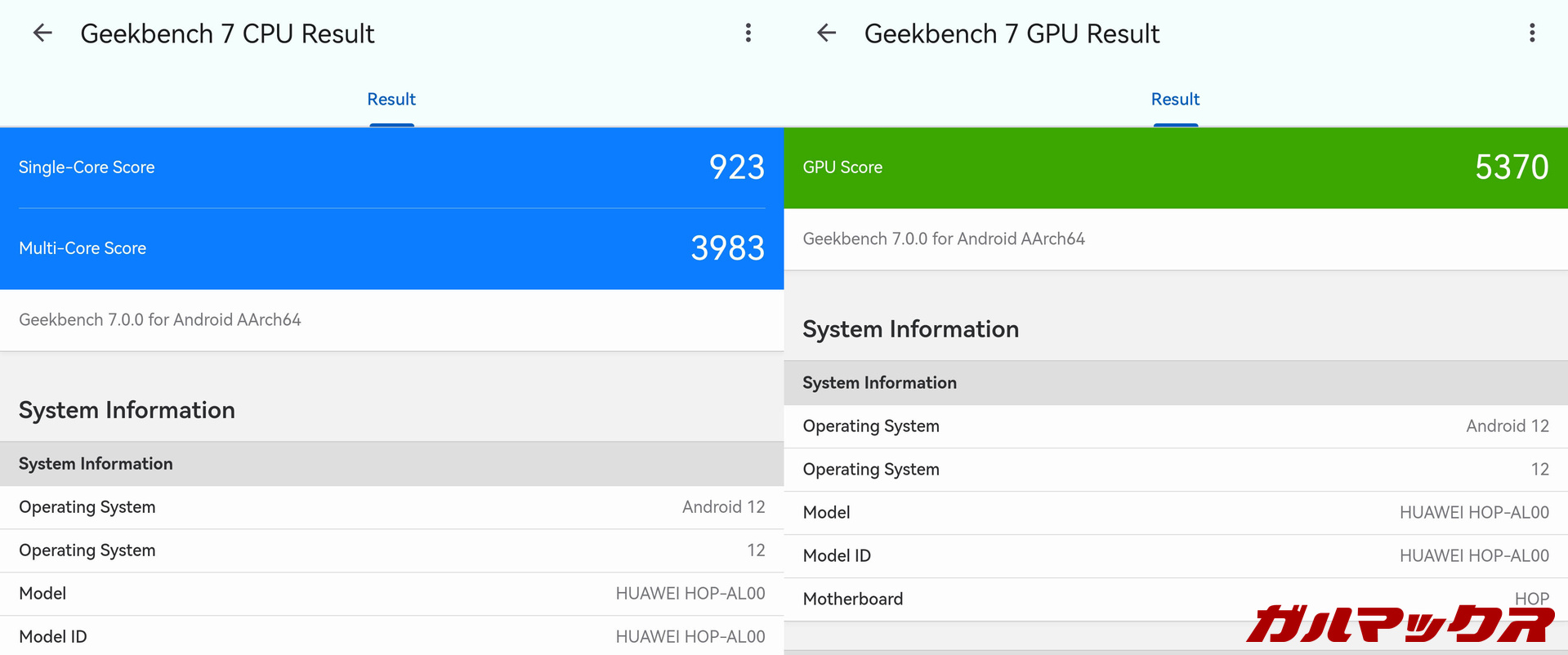Viewport: 1568px width, 655px height.
Task: Click Operating System value 12 in CPU panel
Action: click(x=756, y=550)
